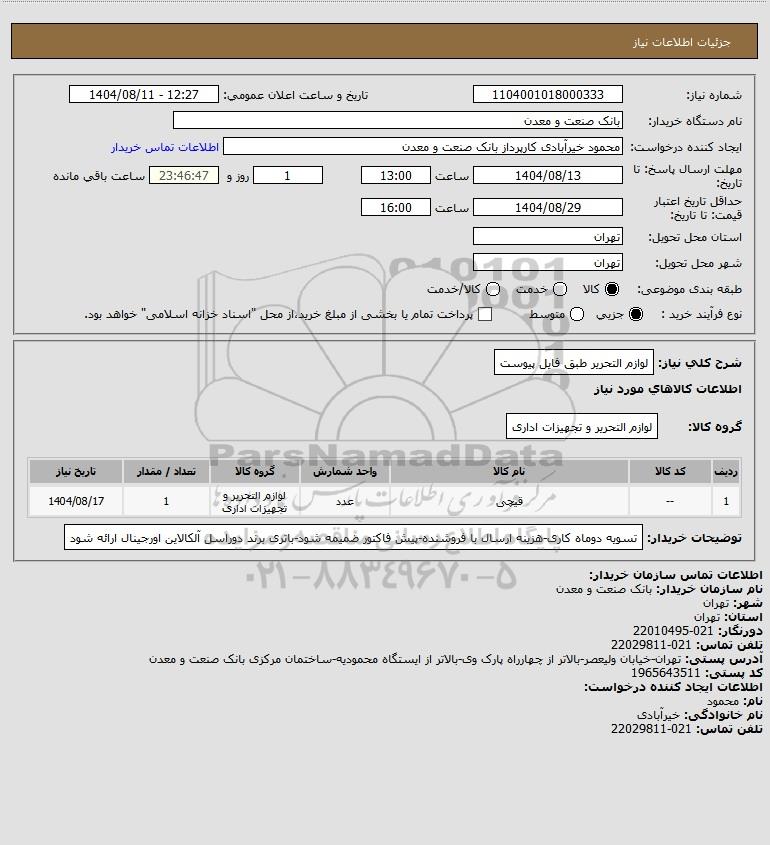Click the کد کالا column header
The image size is (770, 845).
[x=670, y=472]
